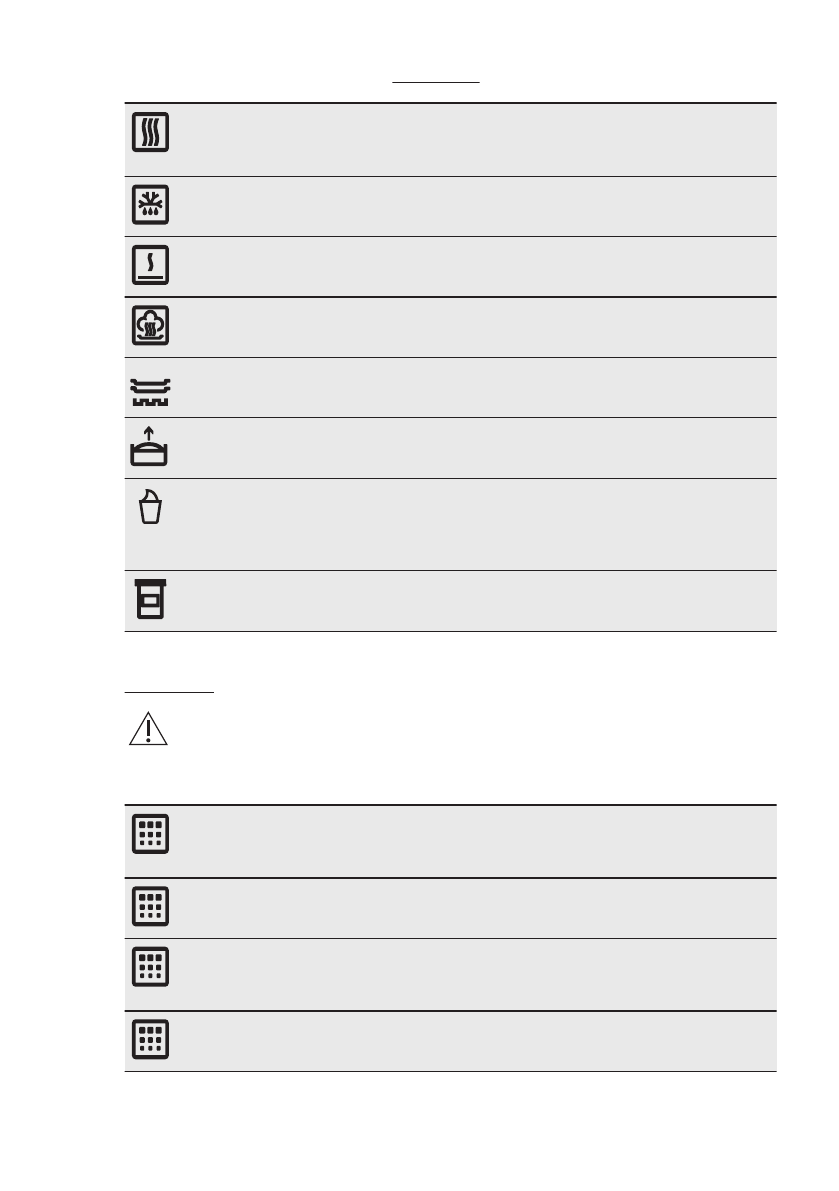839x1191 pixels.
Task: Click the bottom heat single wave icon
Action: tap(150, 265)
